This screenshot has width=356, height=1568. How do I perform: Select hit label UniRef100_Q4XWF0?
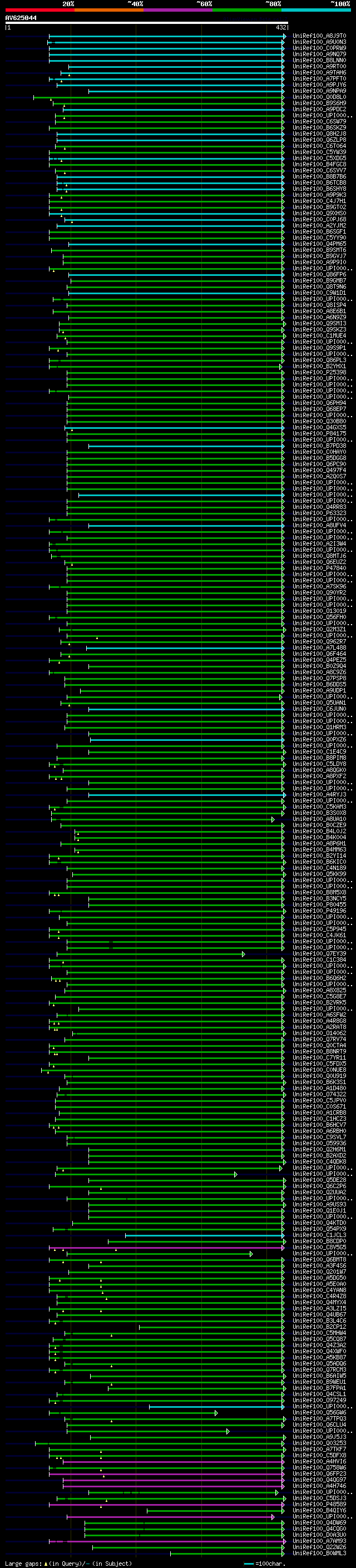click(319, 1351)
